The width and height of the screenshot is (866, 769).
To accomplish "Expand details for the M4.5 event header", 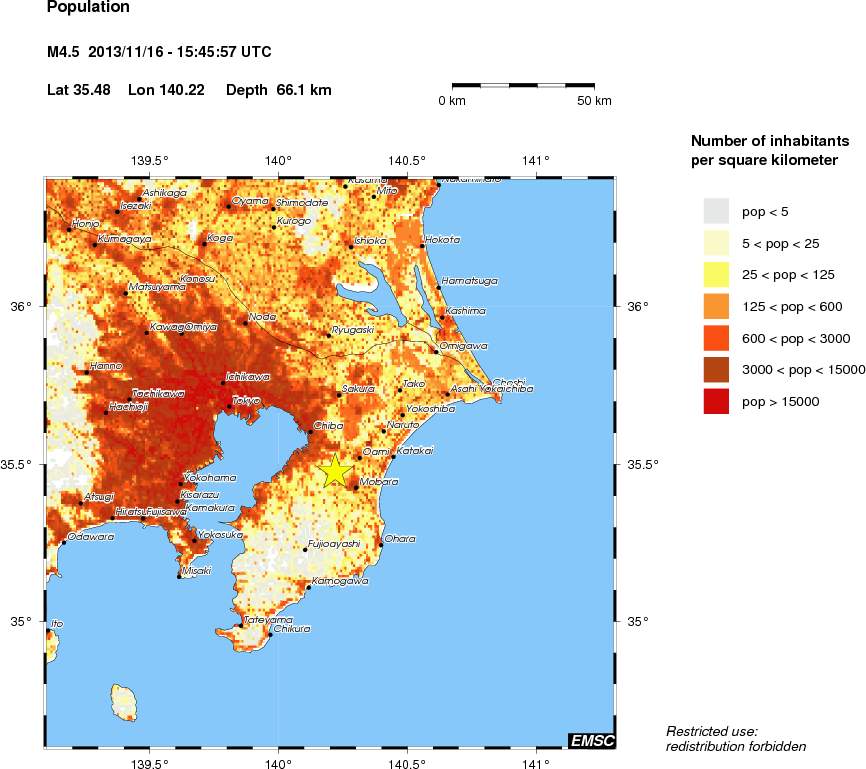I will (x=157, y=51).
